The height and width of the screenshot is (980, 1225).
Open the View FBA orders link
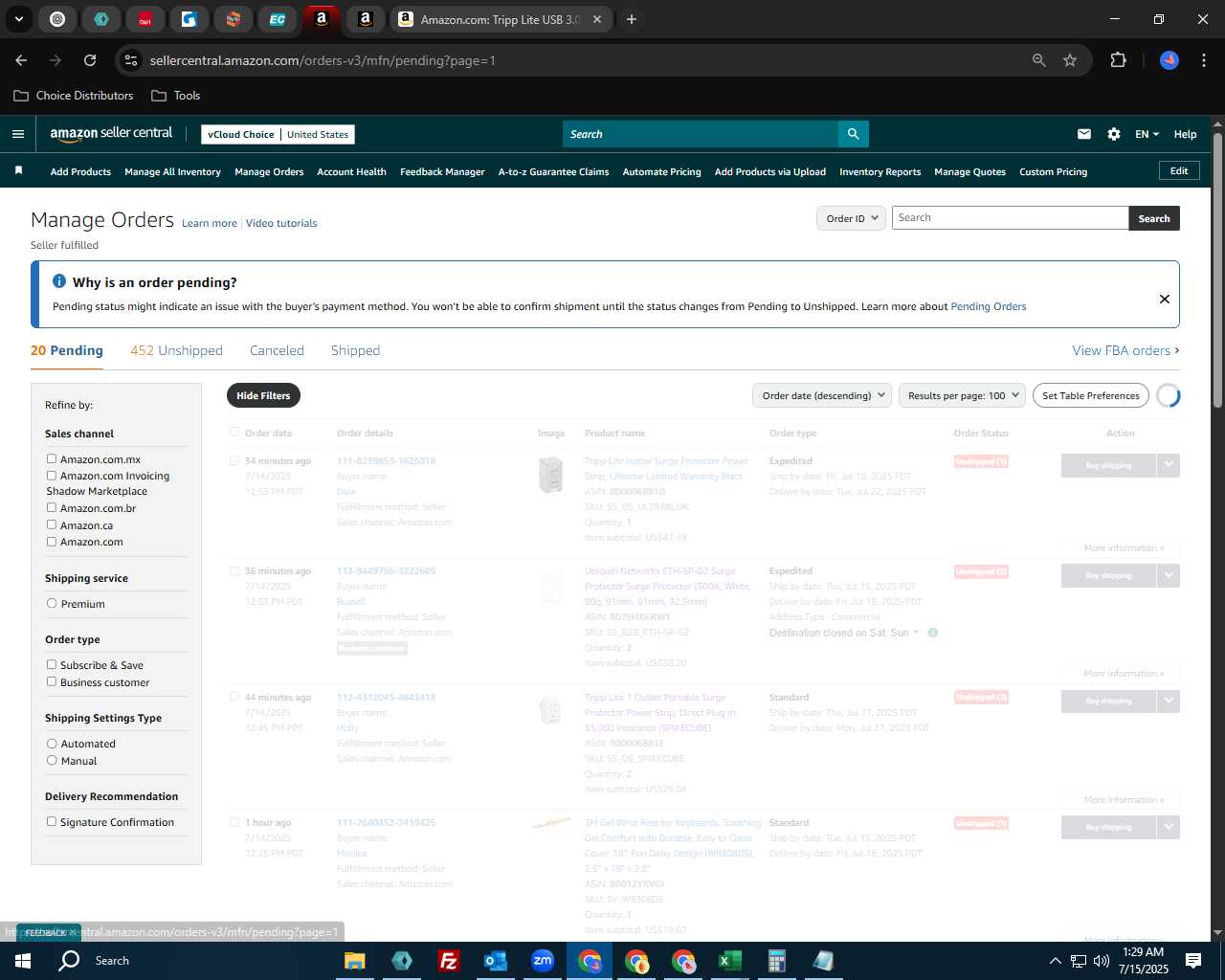tap(1125, 350)
